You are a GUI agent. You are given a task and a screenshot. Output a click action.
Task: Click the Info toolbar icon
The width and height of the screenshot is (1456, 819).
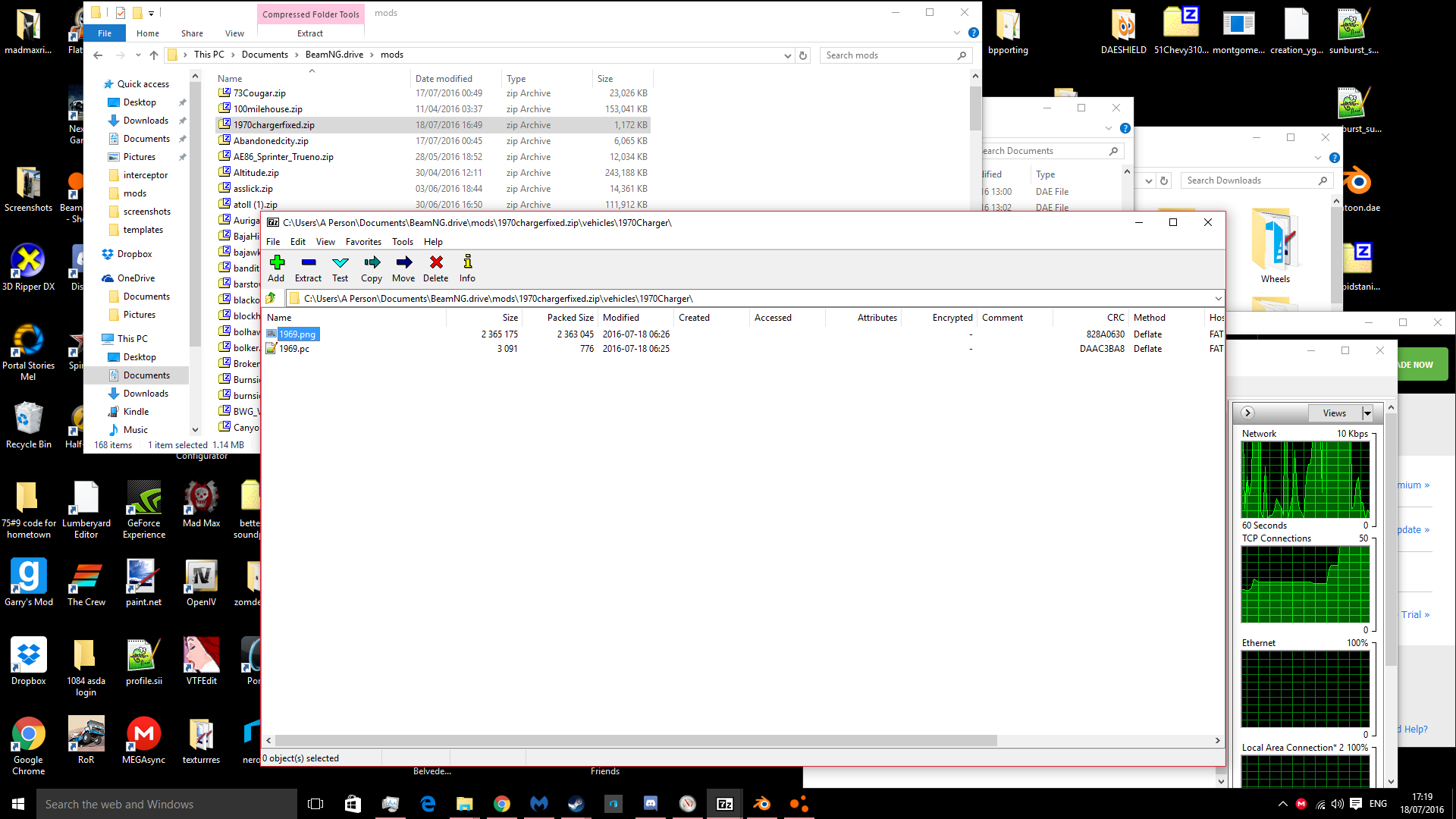(467, 262)
